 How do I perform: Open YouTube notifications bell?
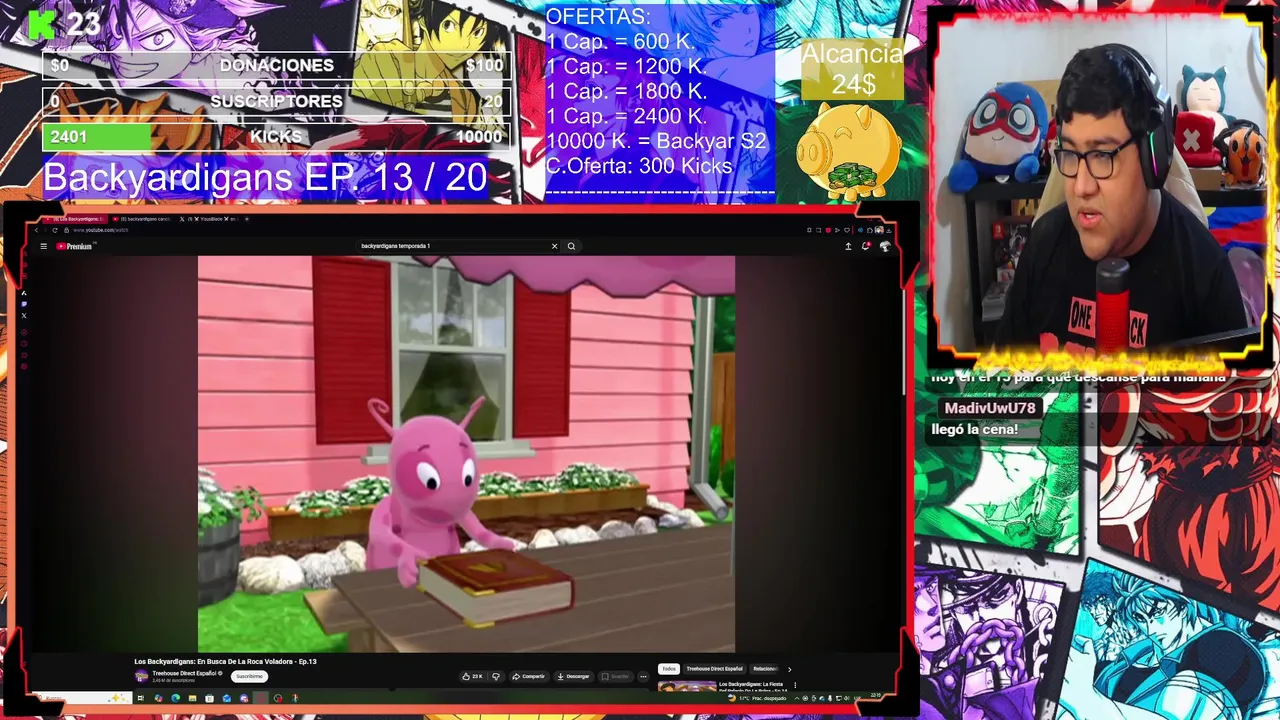pos(866,246)
